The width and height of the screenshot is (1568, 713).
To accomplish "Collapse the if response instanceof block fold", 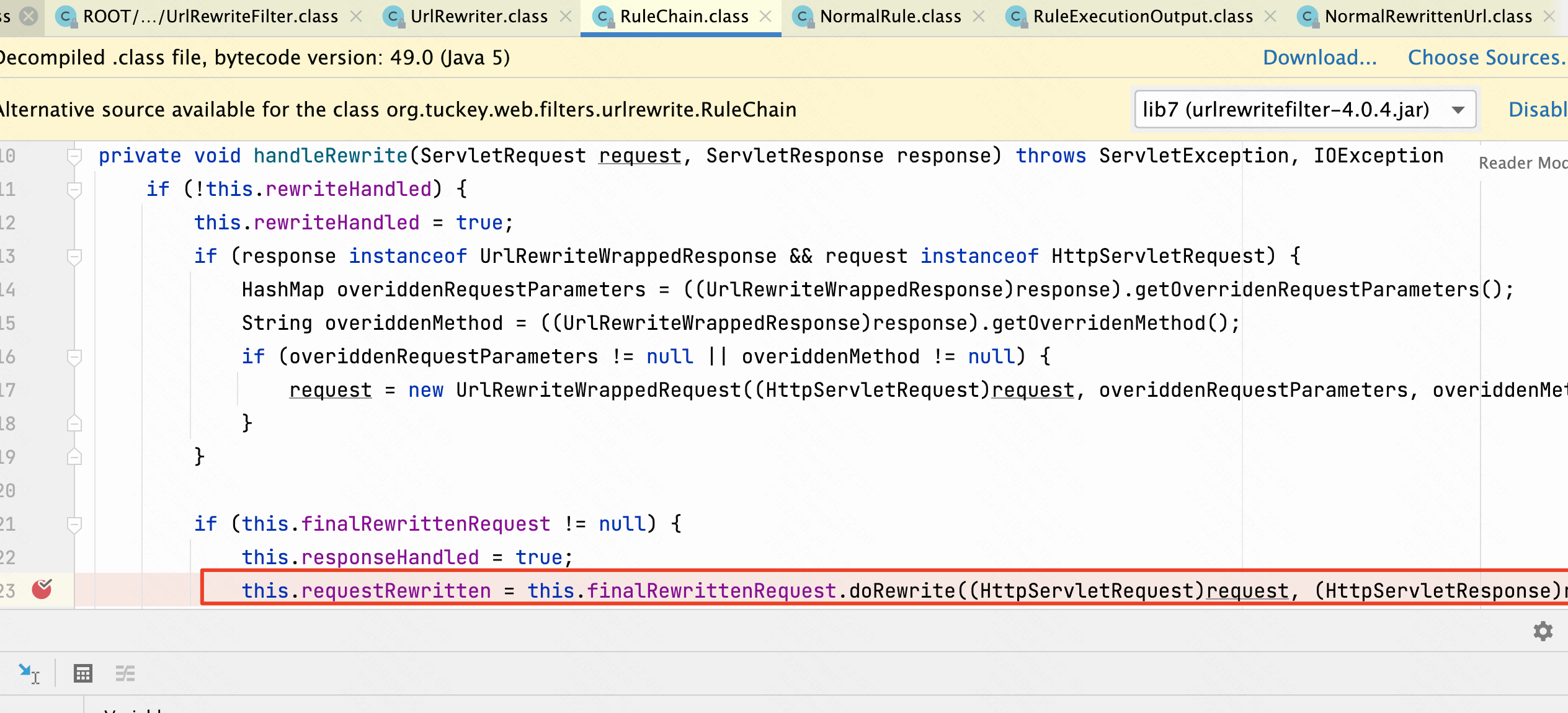I will click(x=74, y=257).
